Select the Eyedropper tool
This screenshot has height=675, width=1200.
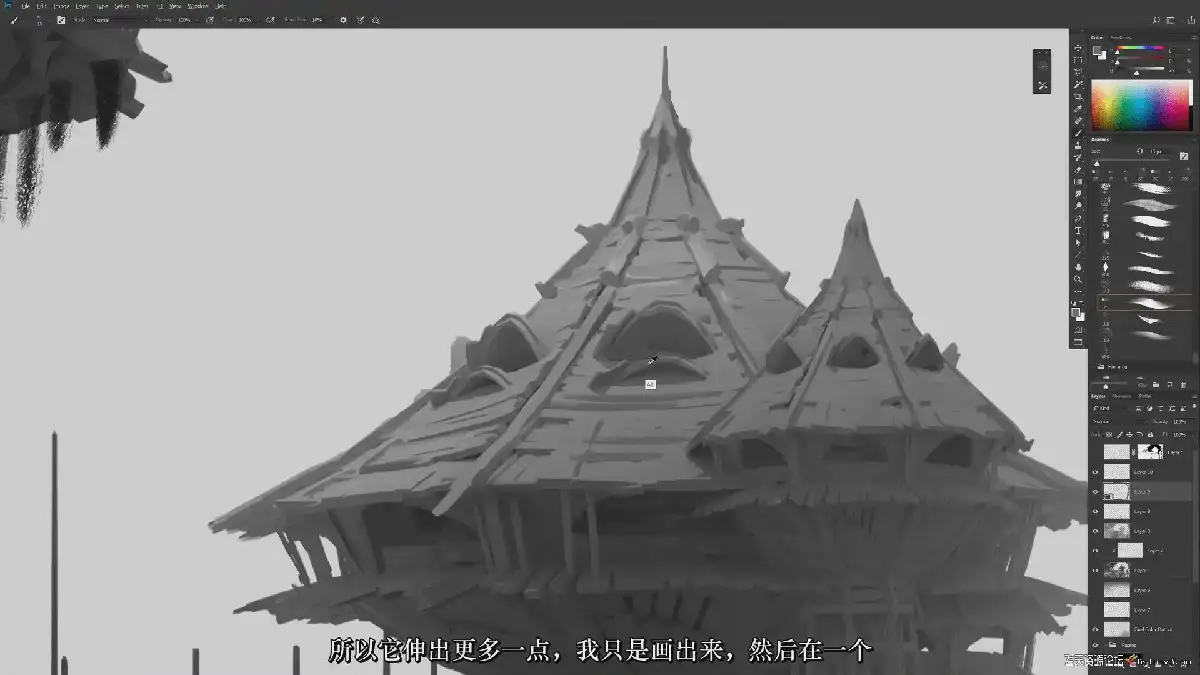(x=1078, y=108)
